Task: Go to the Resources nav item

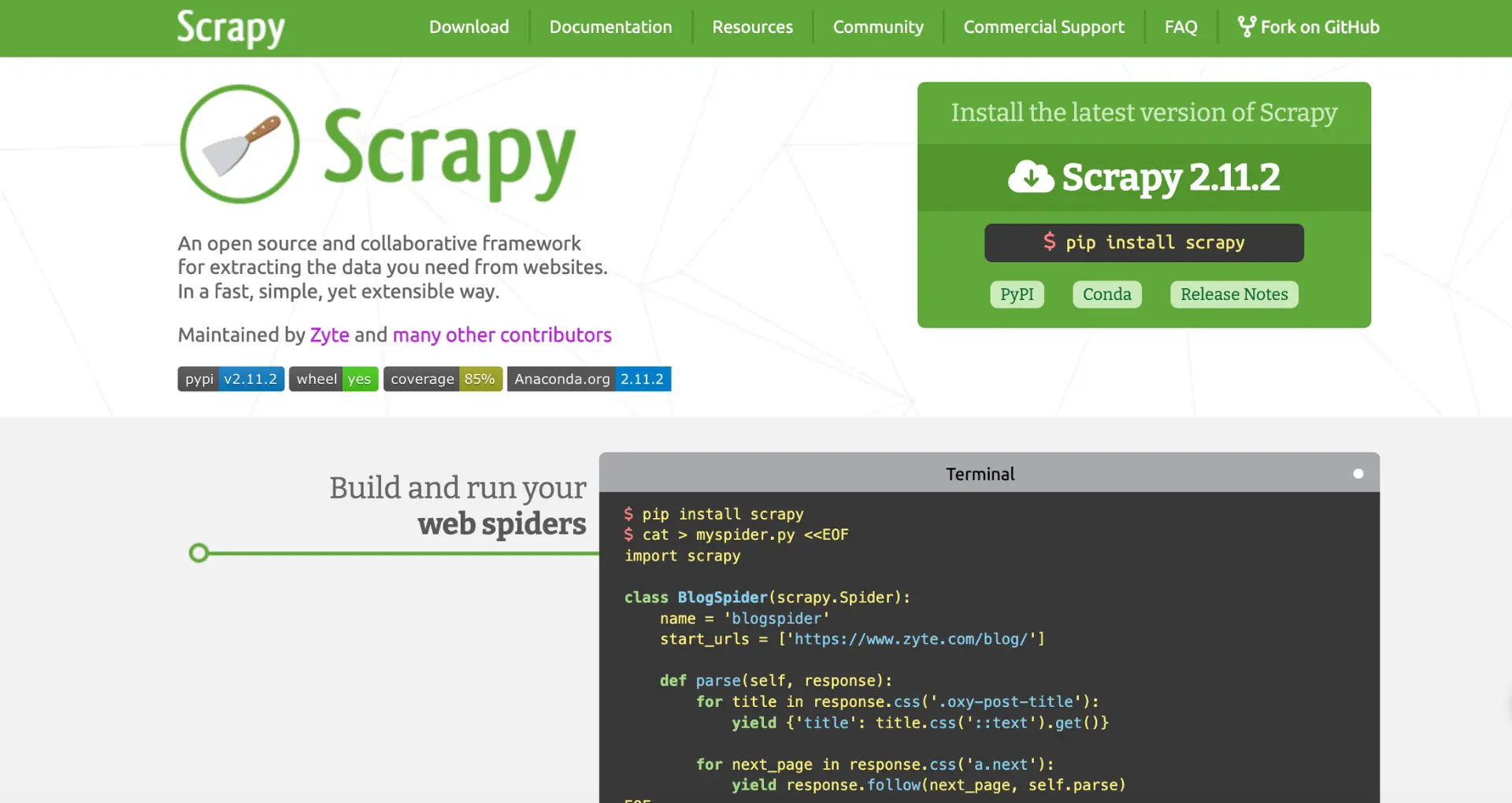Action: coord(752,27)
